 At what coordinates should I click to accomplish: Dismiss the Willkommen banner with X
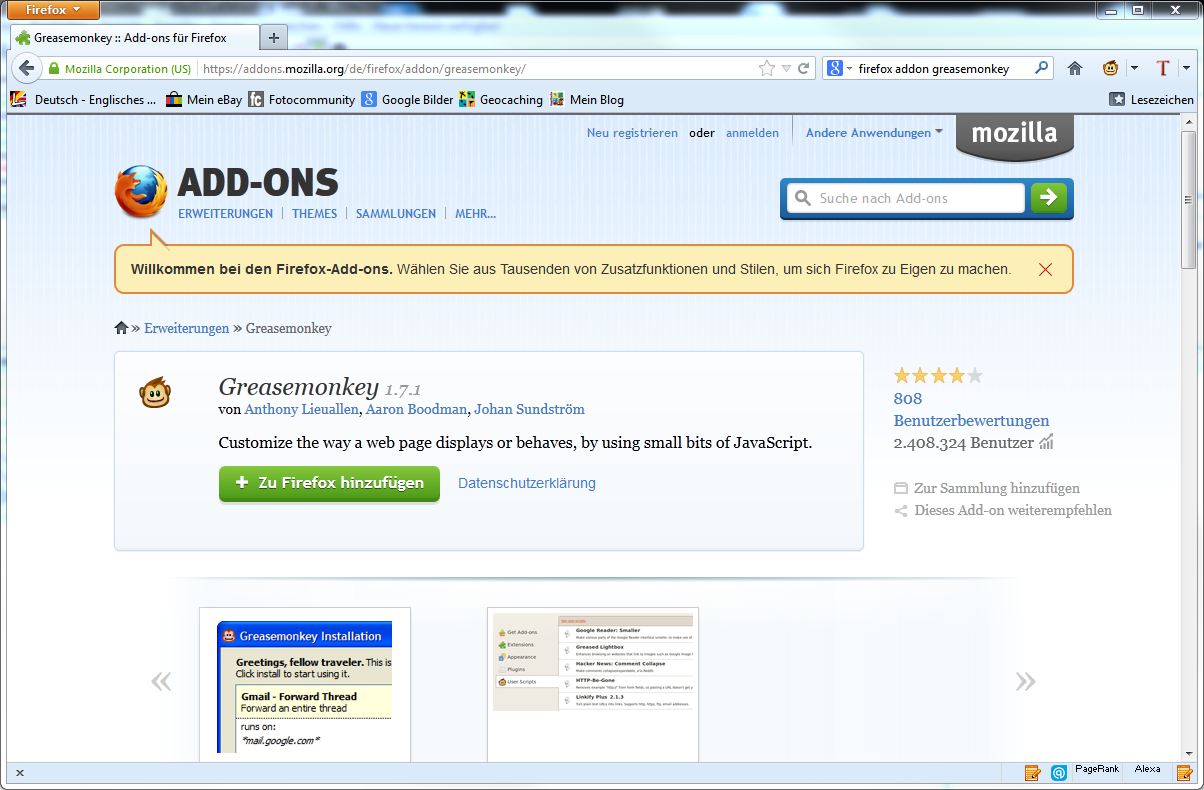coord(1045,270)
